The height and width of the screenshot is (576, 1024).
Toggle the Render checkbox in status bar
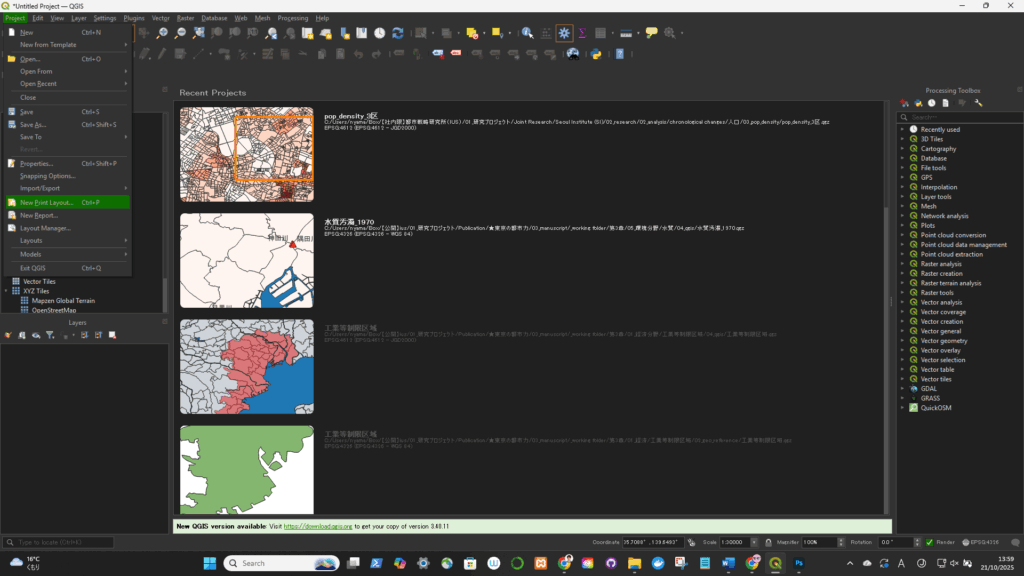tap(929, 542)
